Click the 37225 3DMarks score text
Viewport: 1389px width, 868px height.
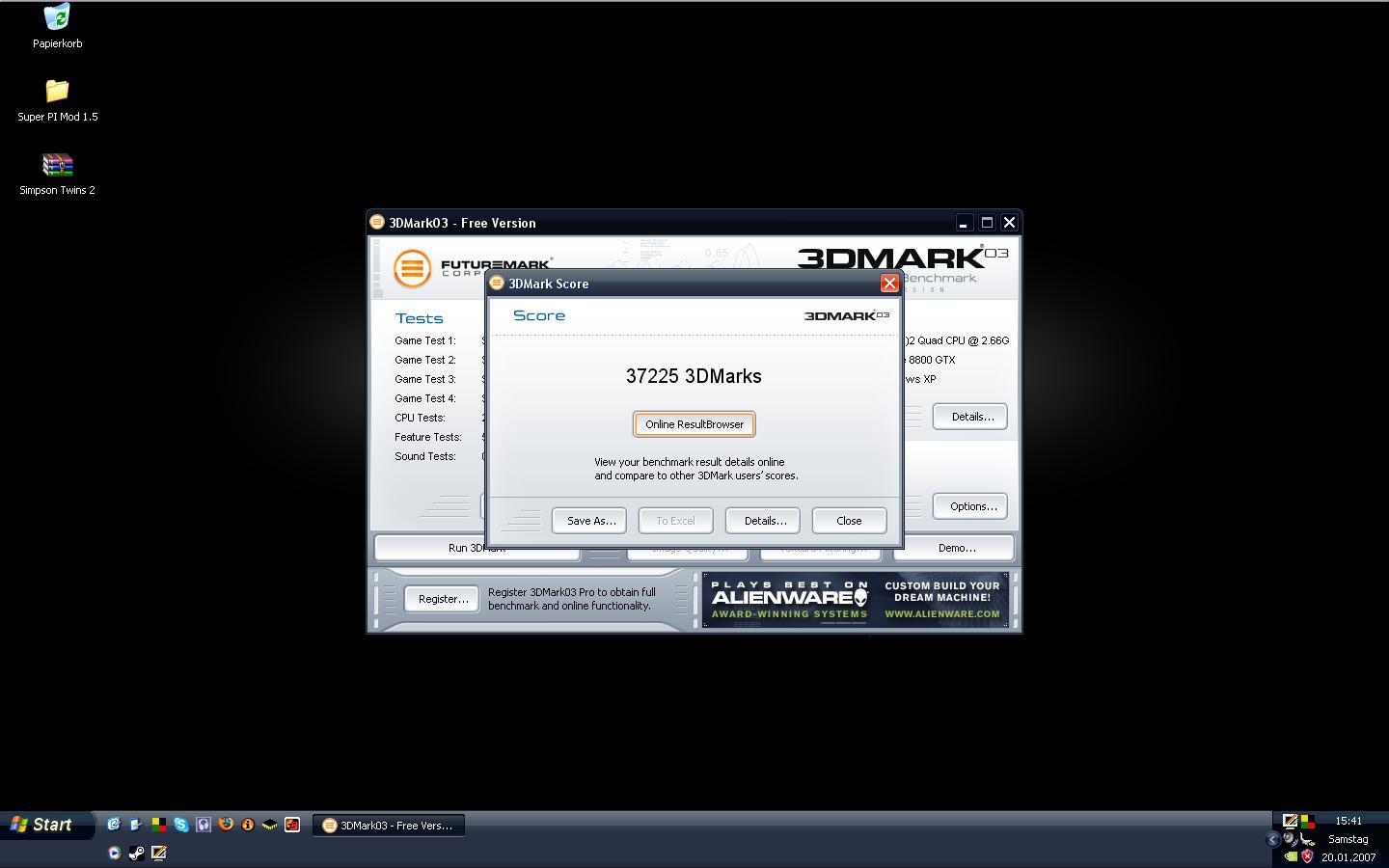click(694, 376)
